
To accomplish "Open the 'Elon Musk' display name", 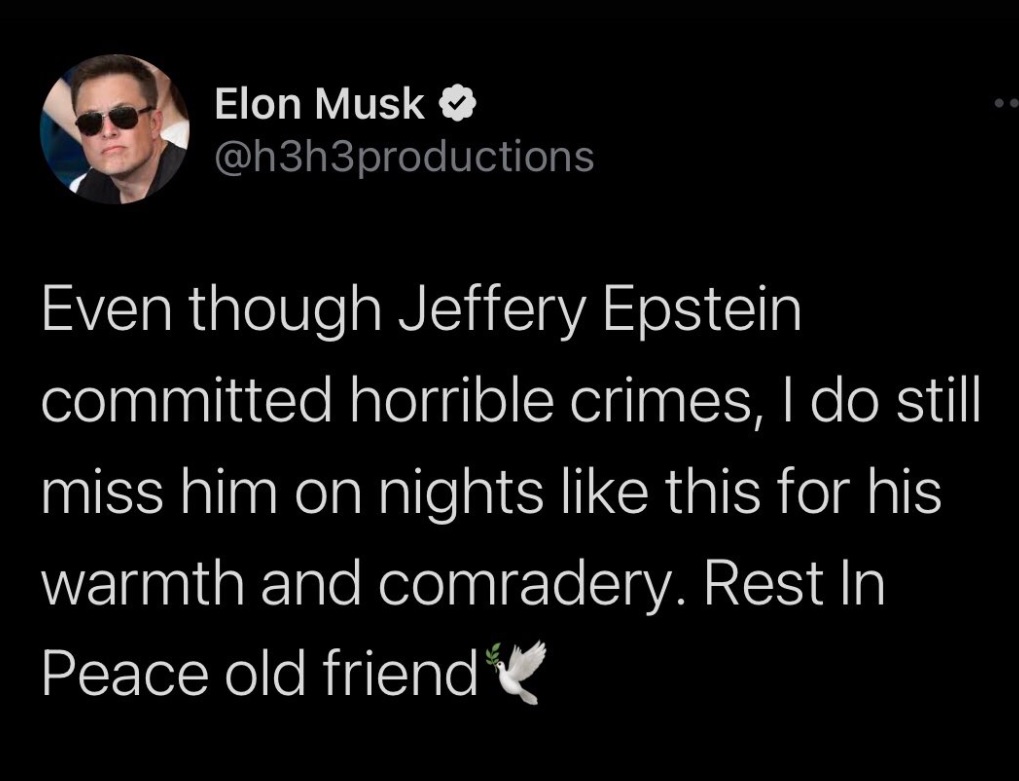I will coord(319,104).
